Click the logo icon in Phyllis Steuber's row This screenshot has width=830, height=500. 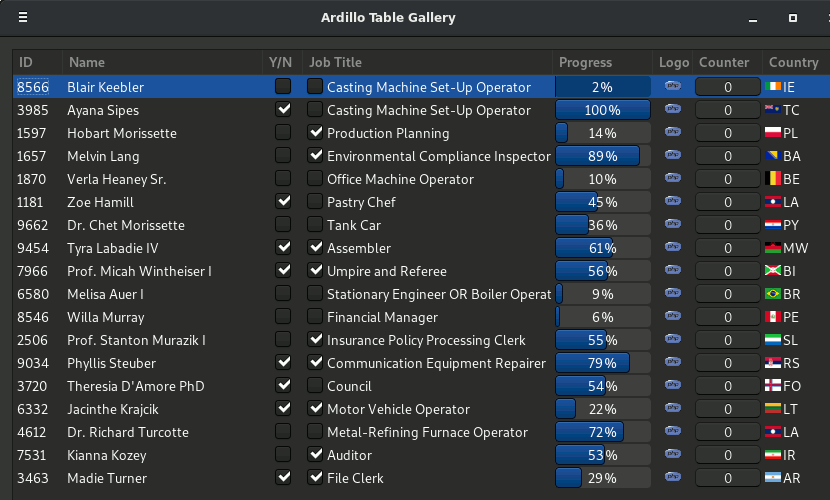673,363
